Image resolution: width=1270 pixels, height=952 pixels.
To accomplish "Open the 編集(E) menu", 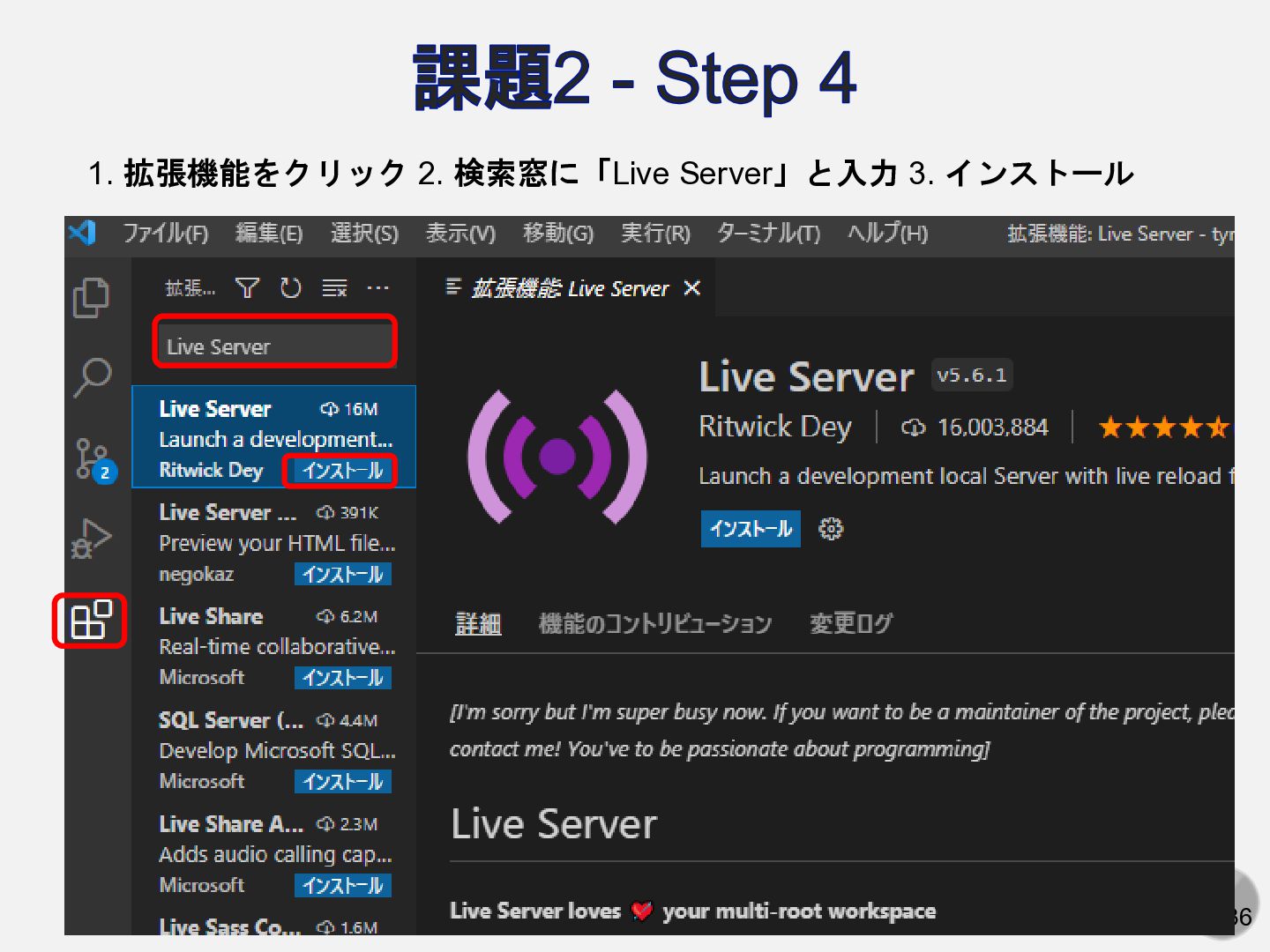I will pos(269,234).
